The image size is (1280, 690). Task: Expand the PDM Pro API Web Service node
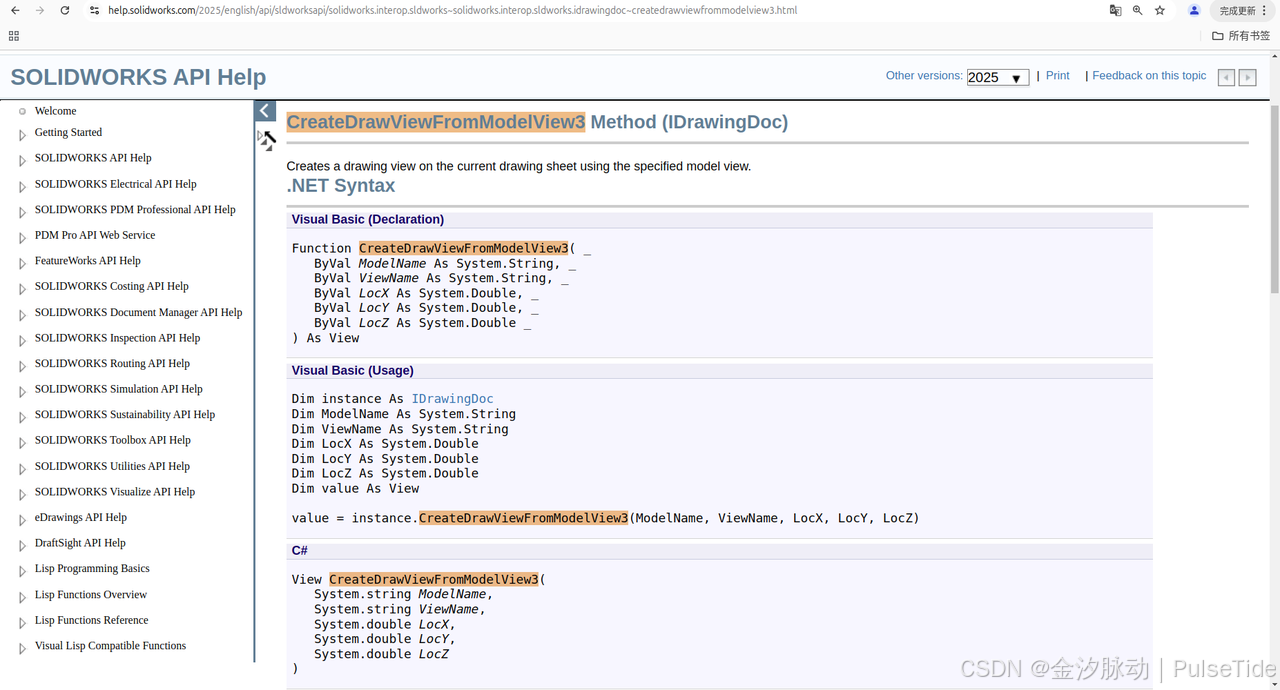(x=22, y=238)
